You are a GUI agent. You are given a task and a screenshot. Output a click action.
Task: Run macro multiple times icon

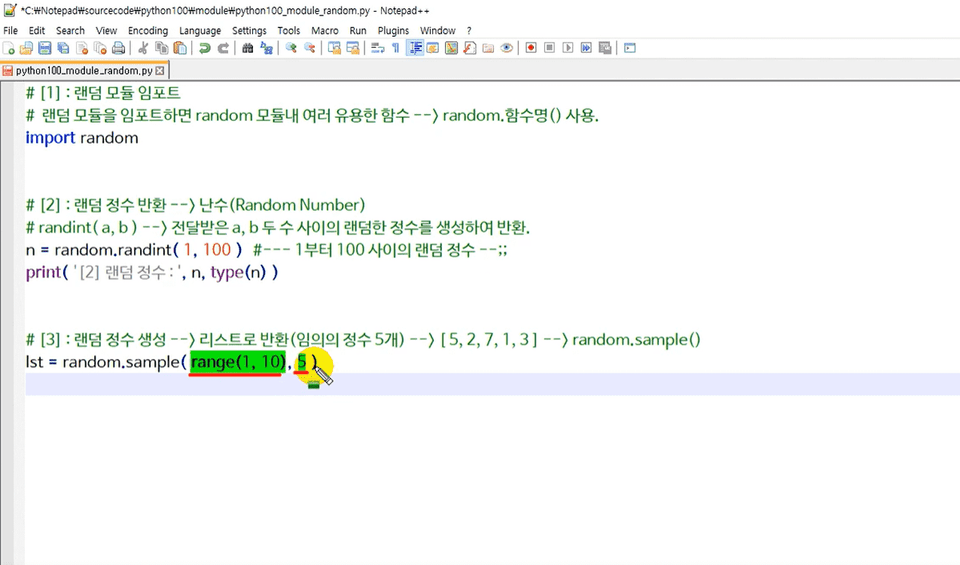click(x=586, y=48)
